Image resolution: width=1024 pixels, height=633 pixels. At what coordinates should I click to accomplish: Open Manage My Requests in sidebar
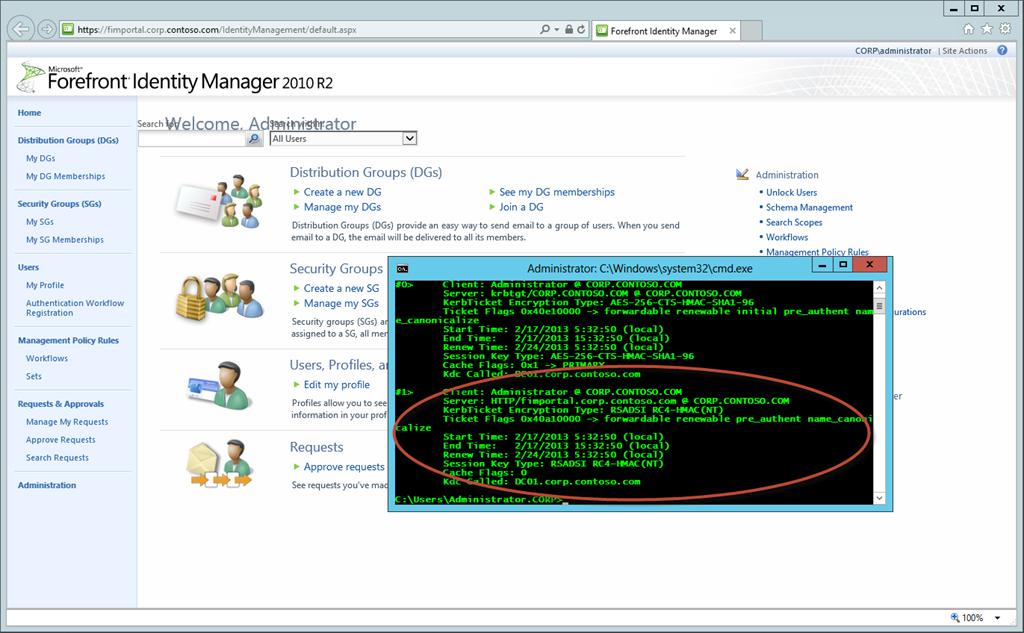tap(67, 421)
